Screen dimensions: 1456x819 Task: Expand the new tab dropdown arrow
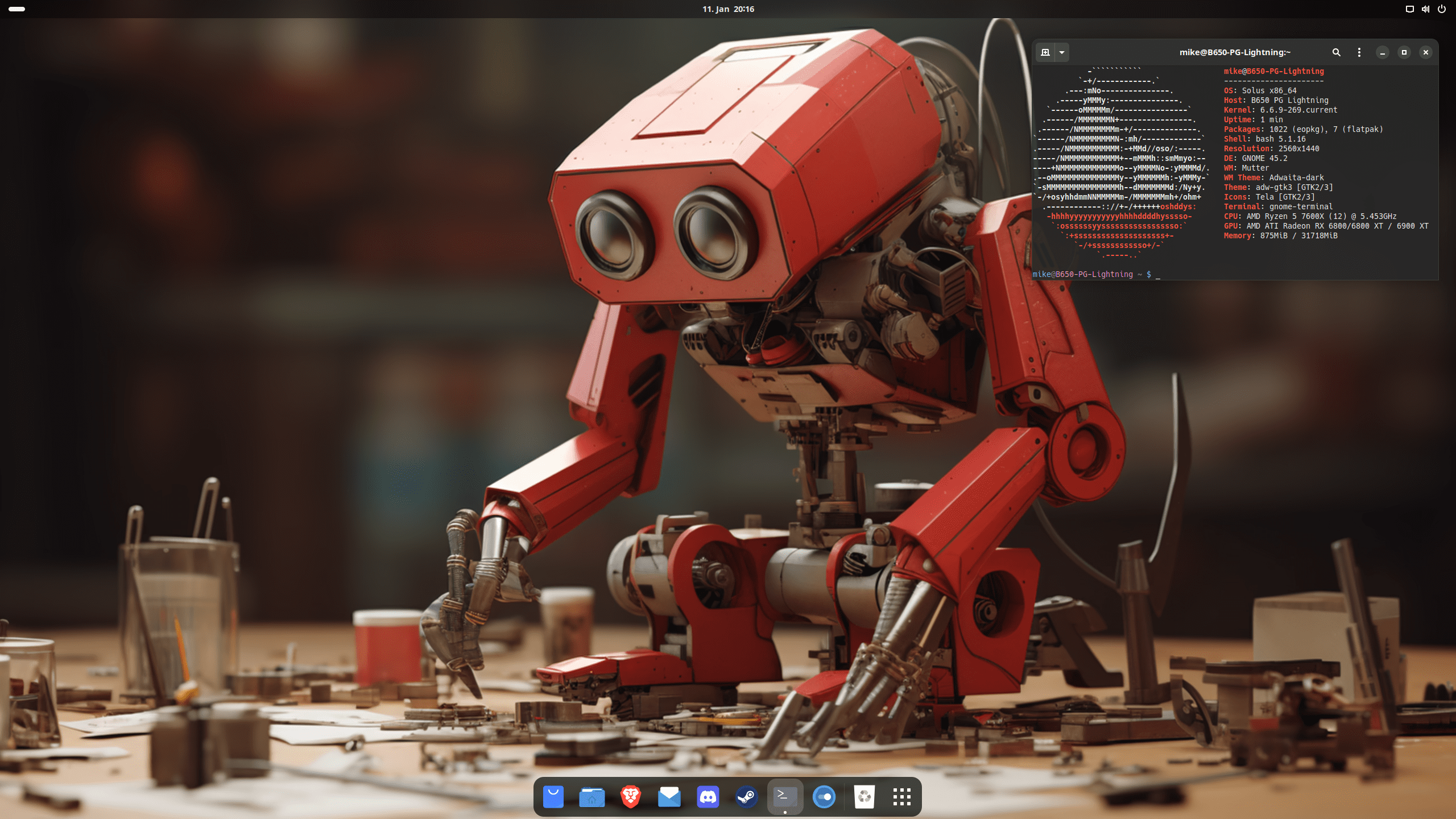tap(1061, 52)
